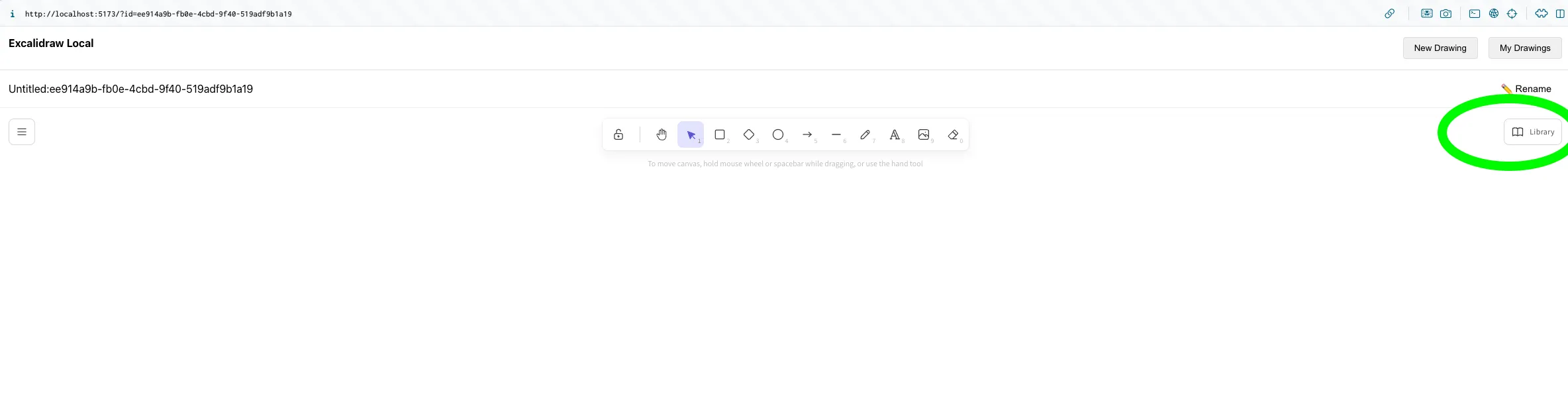This screenshot has width=1568, height=410.
Task: Click the link icon in browser toolbar
Action: pos(1390,13)
